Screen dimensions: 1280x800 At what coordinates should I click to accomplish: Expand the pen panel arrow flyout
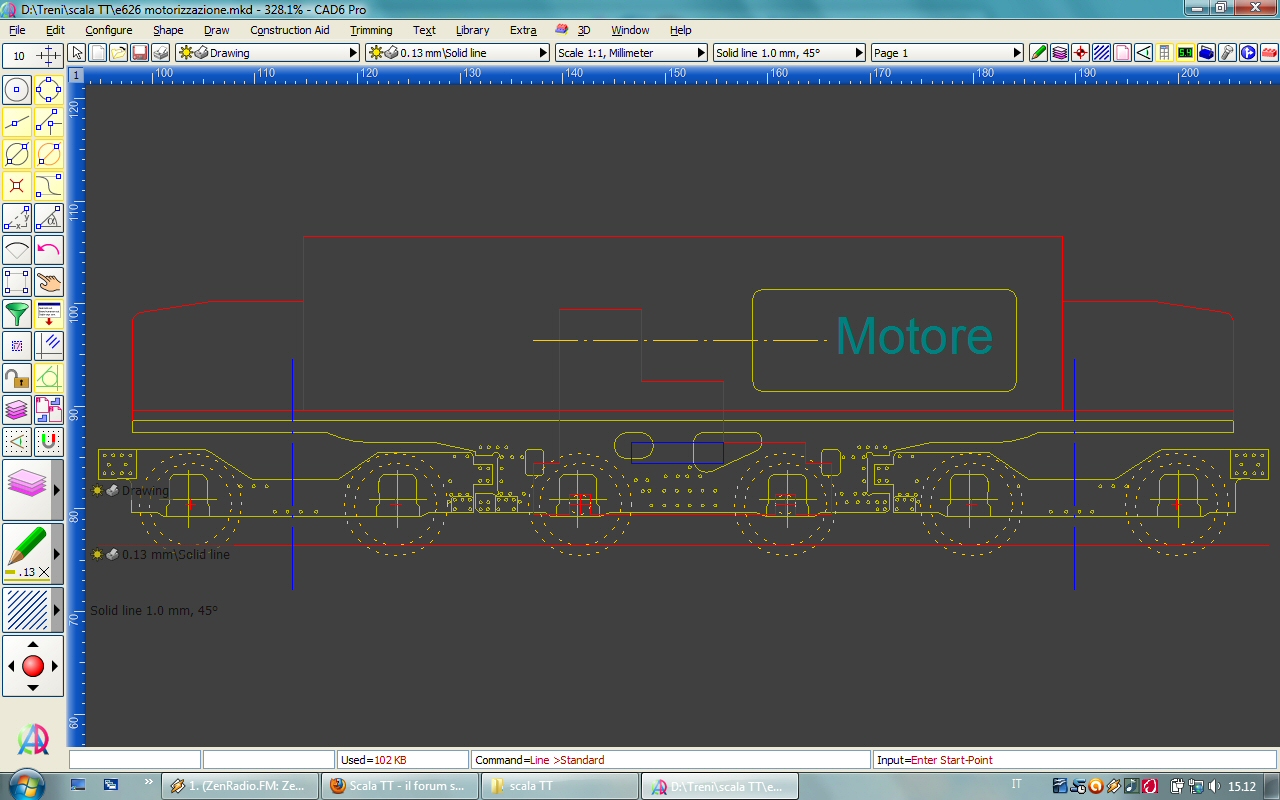(x=57, y=553)
